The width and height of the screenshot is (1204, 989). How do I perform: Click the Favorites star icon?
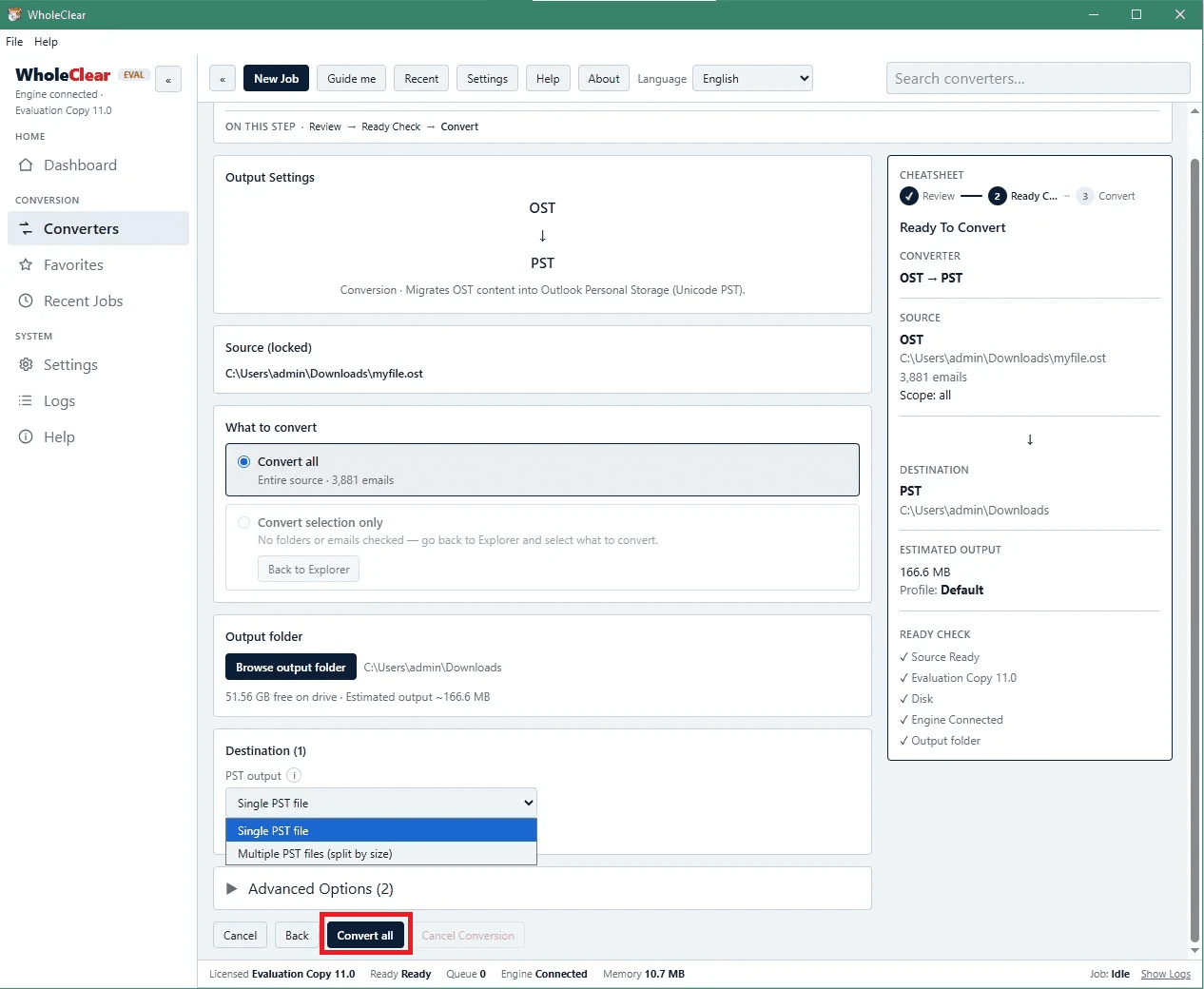[x=26, y=265]
